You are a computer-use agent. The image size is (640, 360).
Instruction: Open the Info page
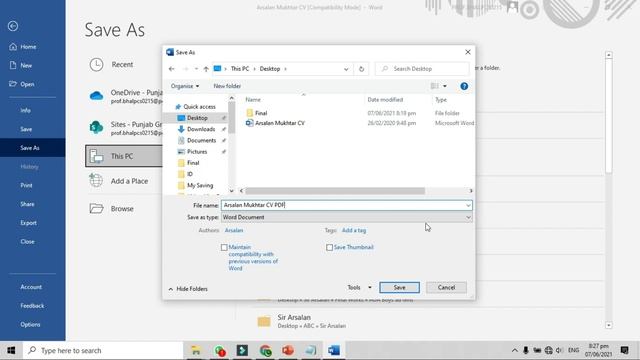coord(25,110)
